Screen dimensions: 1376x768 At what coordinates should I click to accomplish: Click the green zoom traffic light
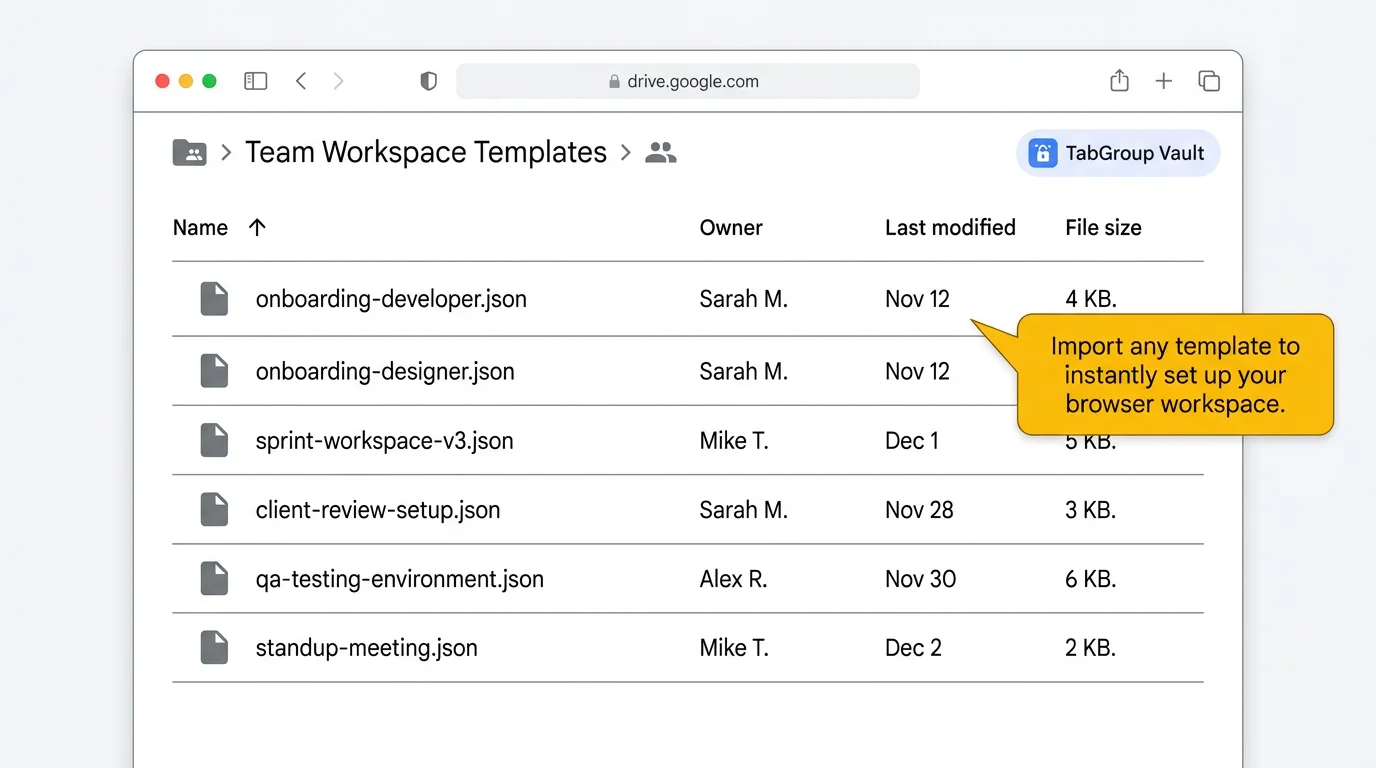tap(209, 81)
